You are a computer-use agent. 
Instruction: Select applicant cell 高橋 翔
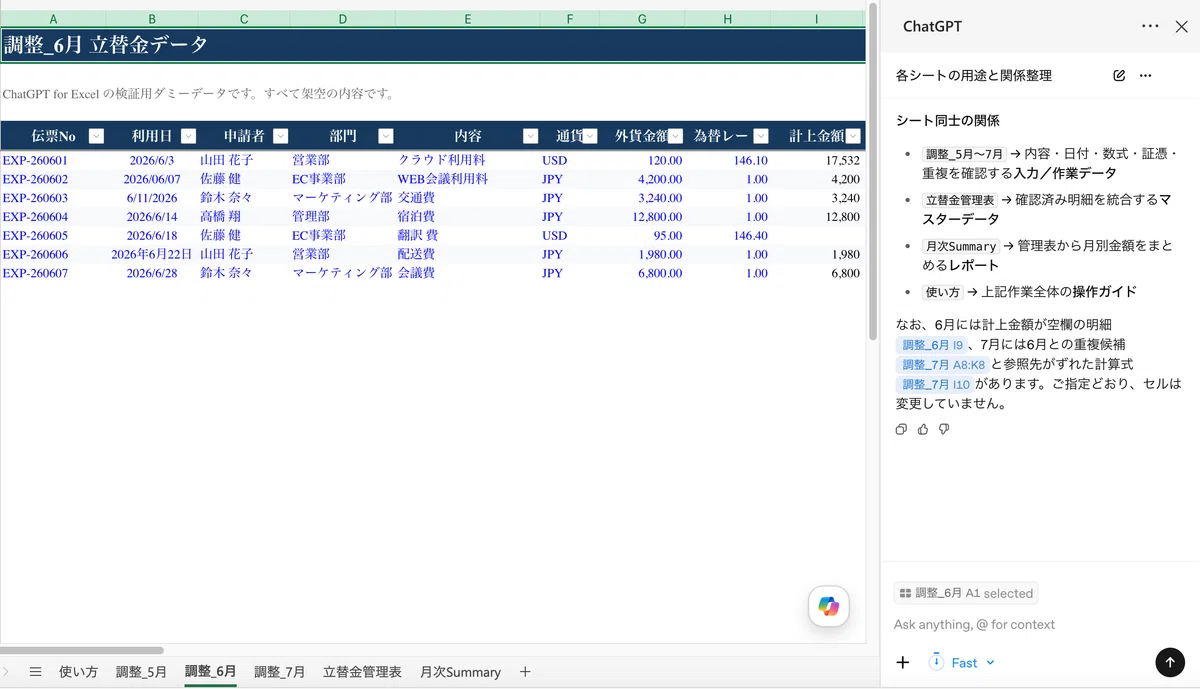click(x=244, y=216)
